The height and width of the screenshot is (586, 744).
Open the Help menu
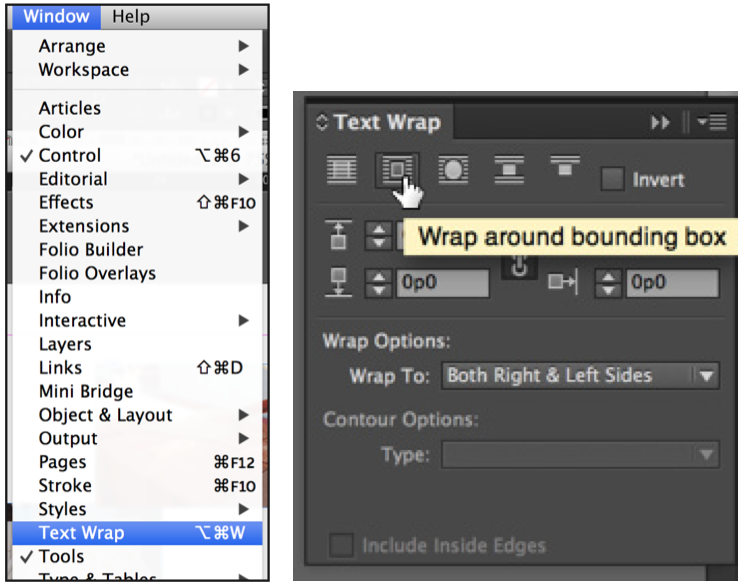coord(131,16)
